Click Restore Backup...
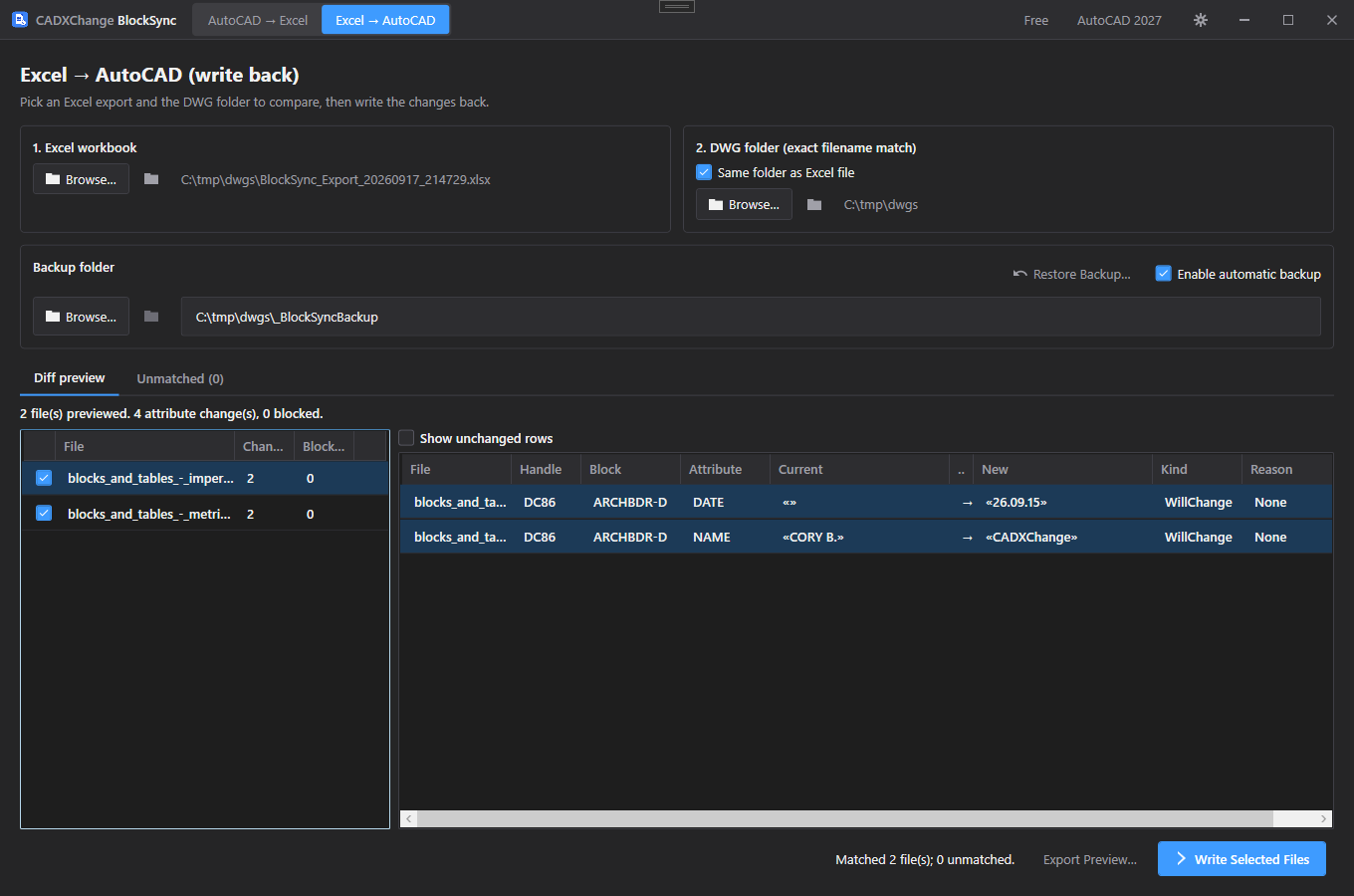 1071,274
